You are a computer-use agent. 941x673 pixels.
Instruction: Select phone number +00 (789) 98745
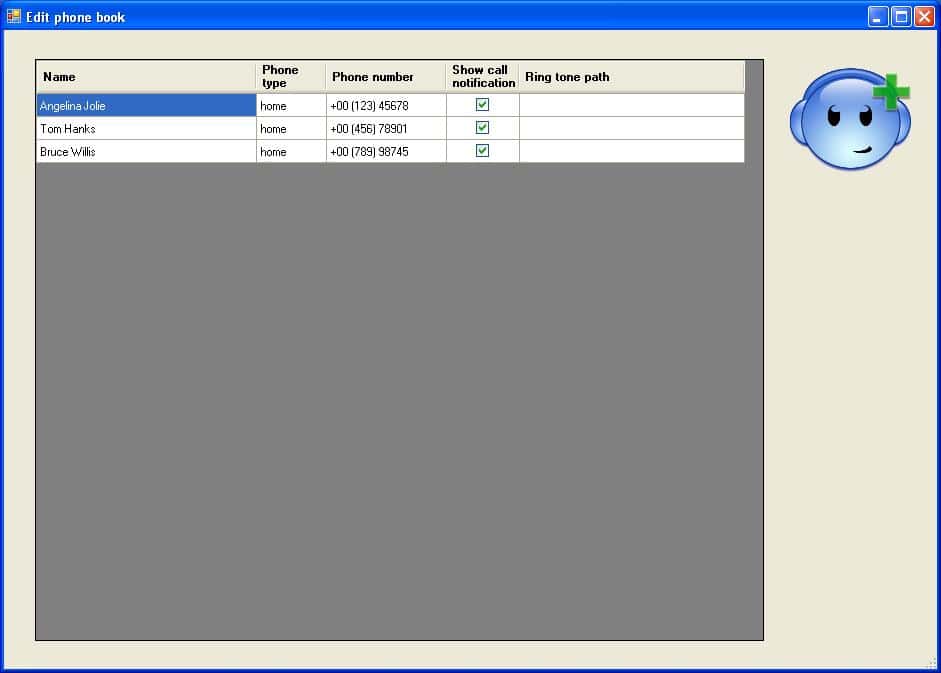[x=385, y=152]
